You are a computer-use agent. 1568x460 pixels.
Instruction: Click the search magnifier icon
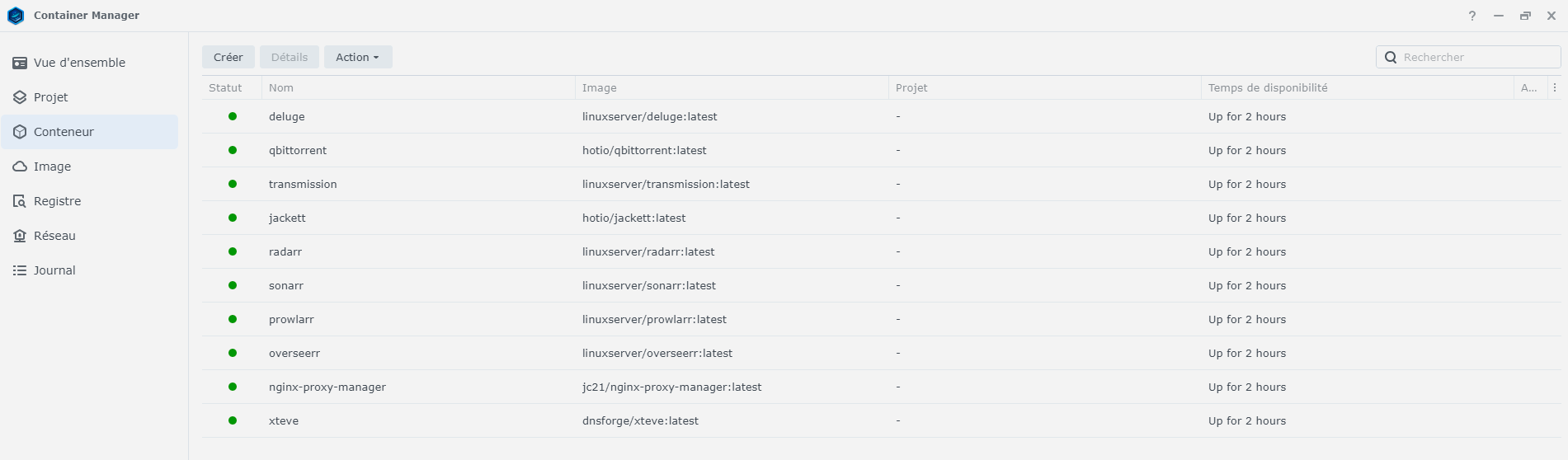pos(1391,57)
